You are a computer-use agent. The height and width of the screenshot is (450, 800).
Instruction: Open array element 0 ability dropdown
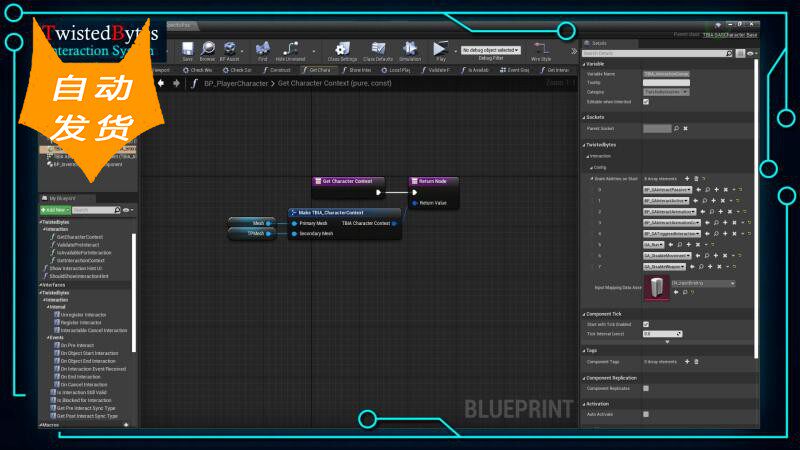pyautogui.click(x=667, y=190)
